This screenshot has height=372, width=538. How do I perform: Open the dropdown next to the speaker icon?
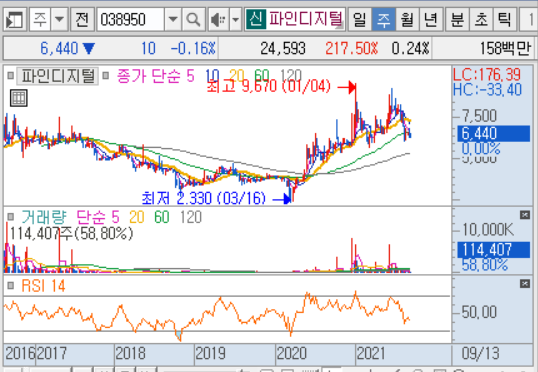(x=235, y=20)
